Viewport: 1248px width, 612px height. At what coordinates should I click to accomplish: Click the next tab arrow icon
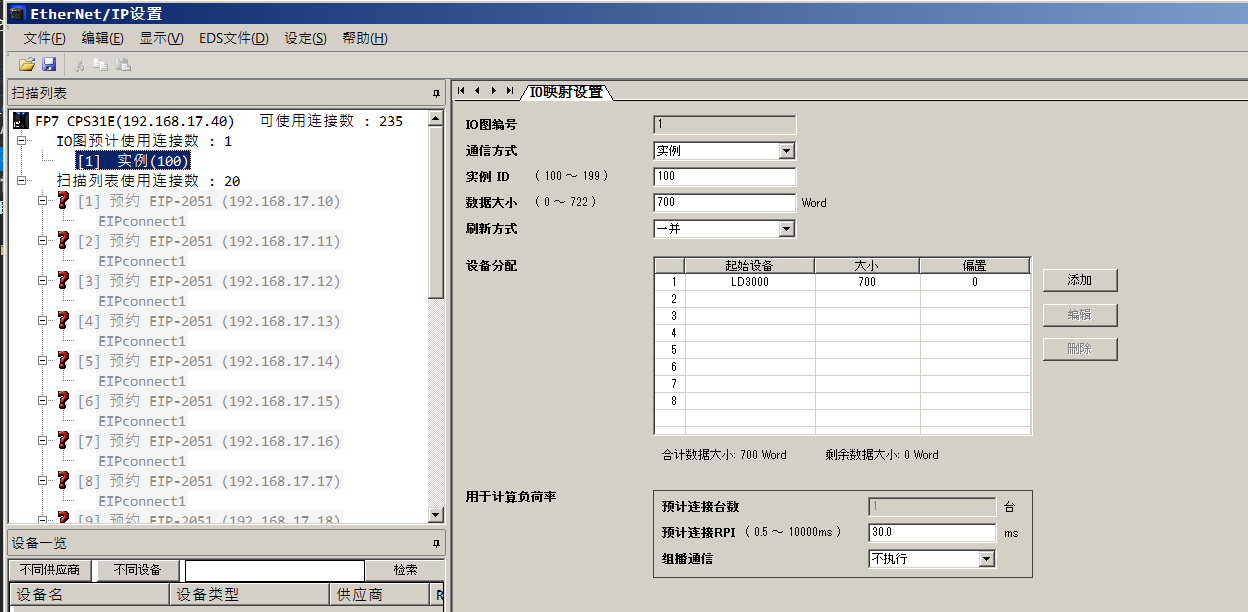494,91
